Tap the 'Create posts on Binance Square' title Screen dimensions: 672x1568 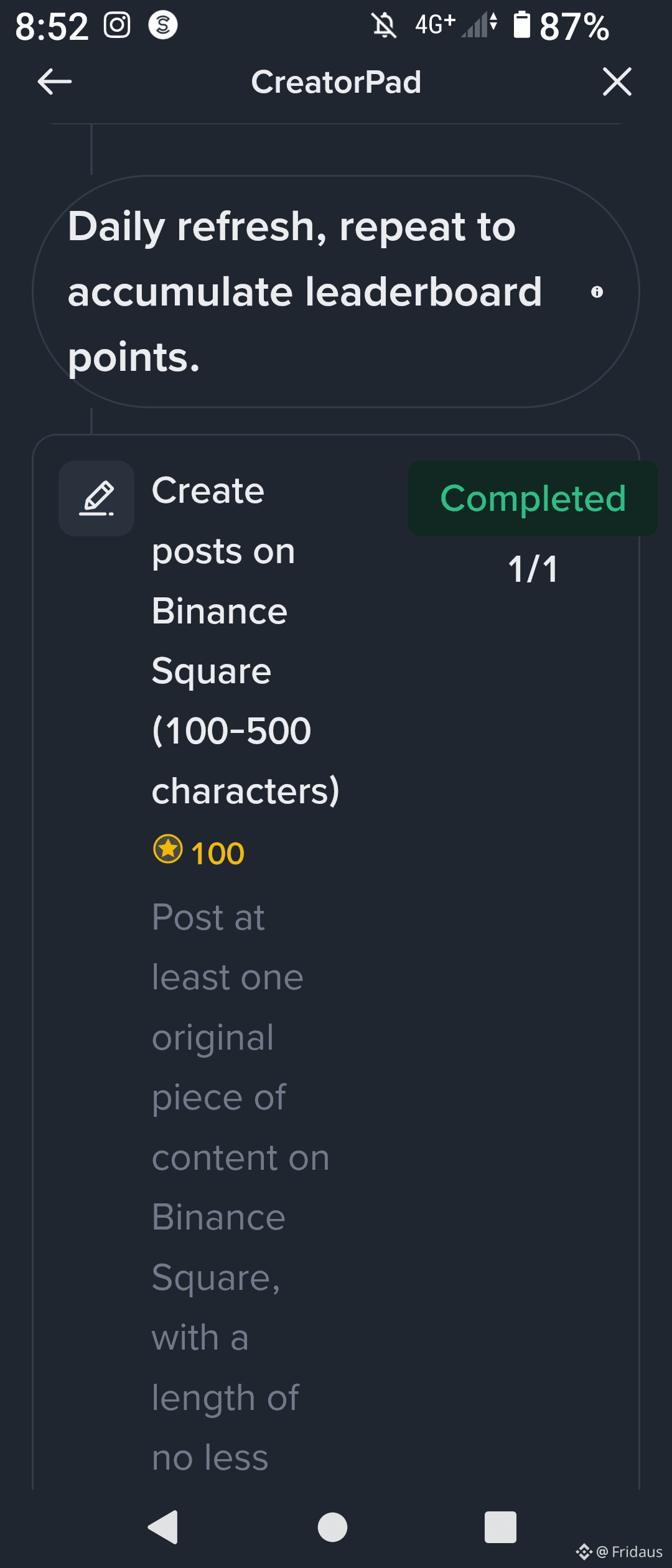point(246,640)
